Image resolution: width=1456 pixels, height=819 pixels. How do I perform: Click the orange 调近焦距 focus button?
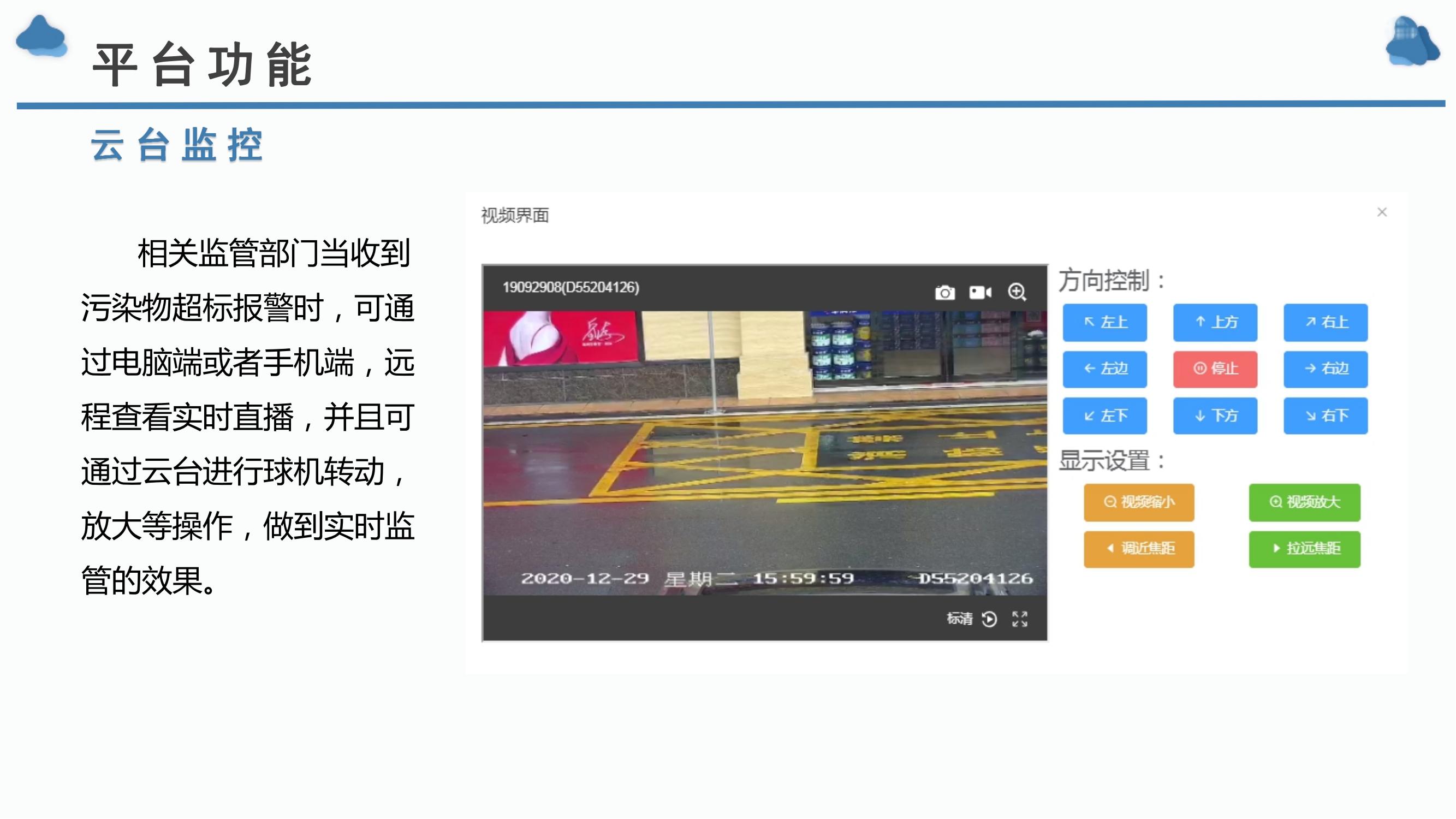[1139, 549]
